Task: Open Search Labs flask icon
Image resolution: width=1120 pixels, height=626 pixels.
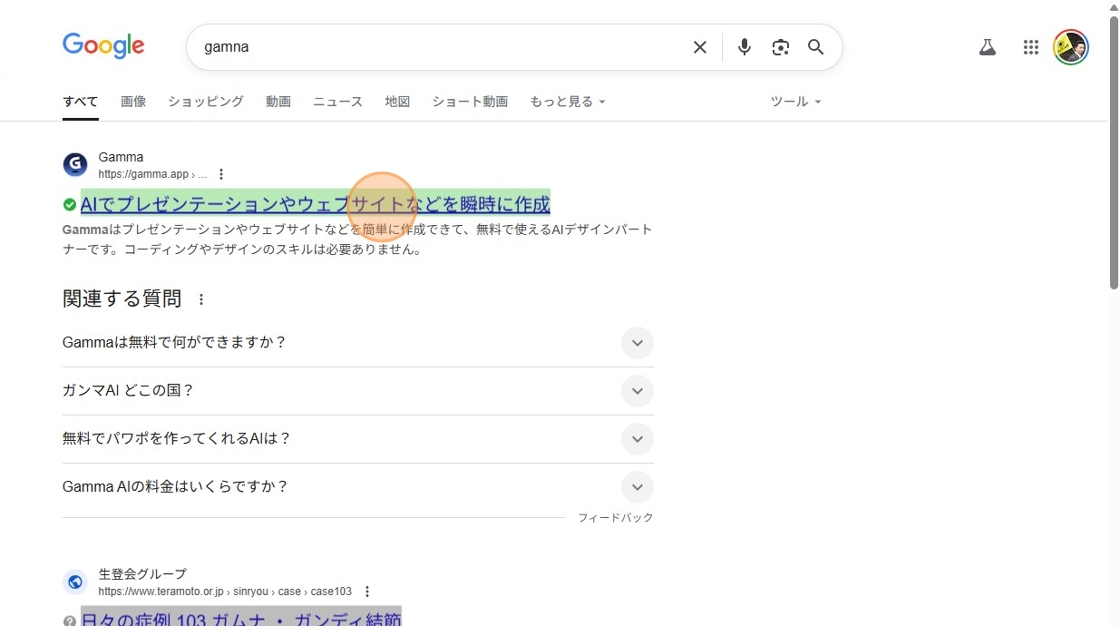Action: click(987, 47)
